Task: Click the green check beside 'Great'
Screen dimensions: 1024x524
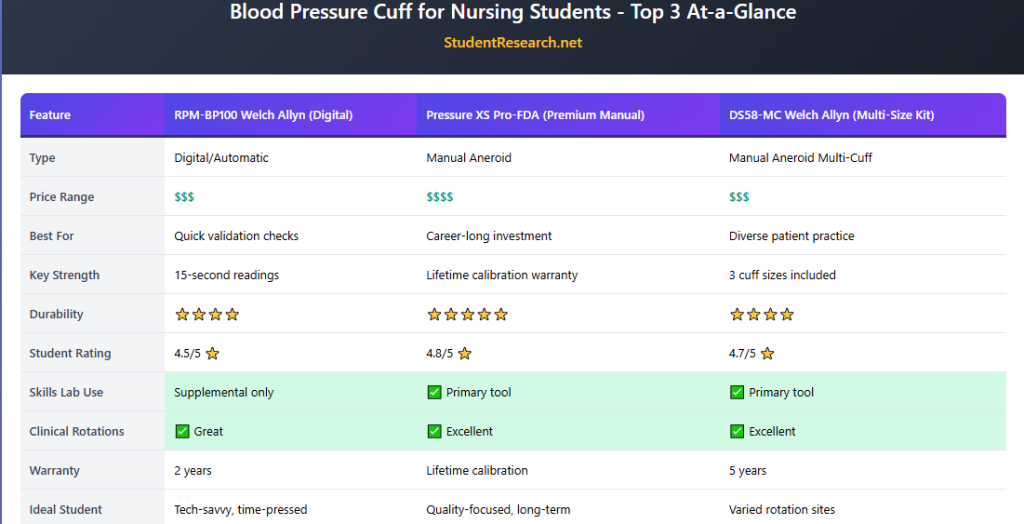Action: tap(182, 431)
